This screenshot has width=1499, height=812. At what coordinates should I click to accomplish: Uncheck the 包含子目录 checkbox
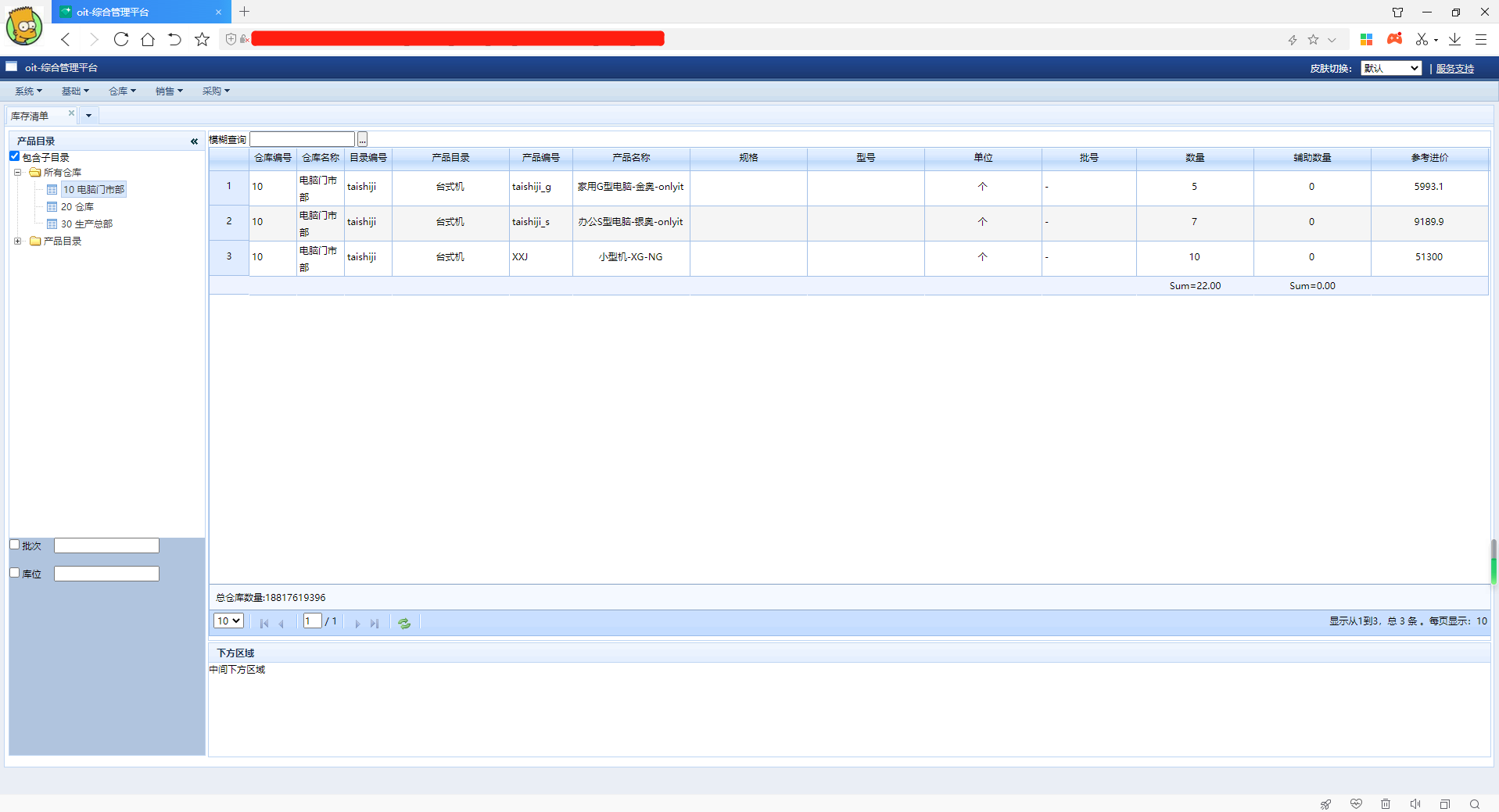[x=15, y=156]
